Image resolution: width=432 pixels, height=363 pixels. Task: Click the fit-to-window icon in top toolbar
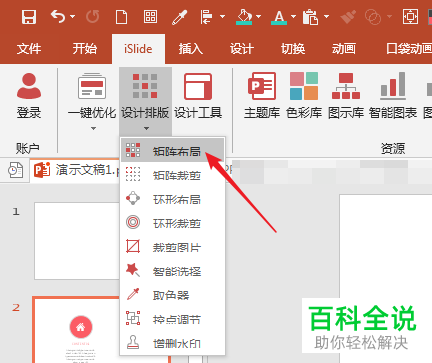[410, 16]
